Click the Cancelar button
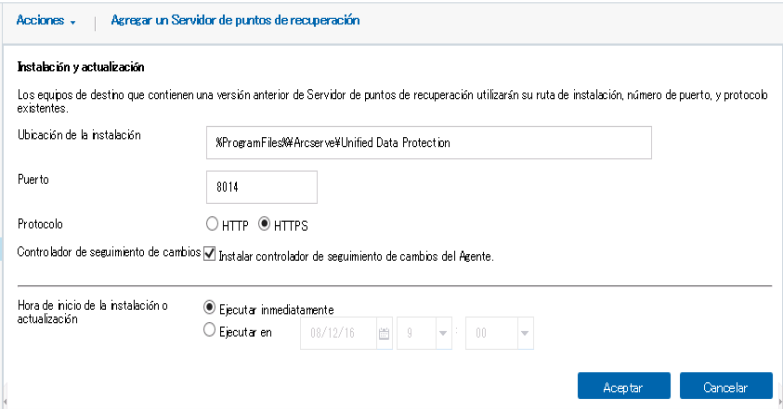The width and height of the screenshot is (783, 409). [x=726, y=386]
